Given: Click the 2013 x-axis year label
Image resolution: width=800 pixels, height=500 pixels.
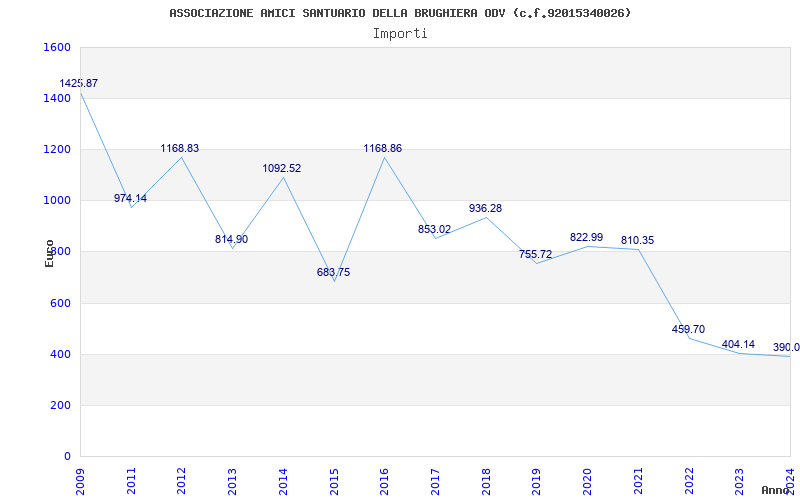Looking at the screenshot, I should pyautogui.click(x=233, y=481).
